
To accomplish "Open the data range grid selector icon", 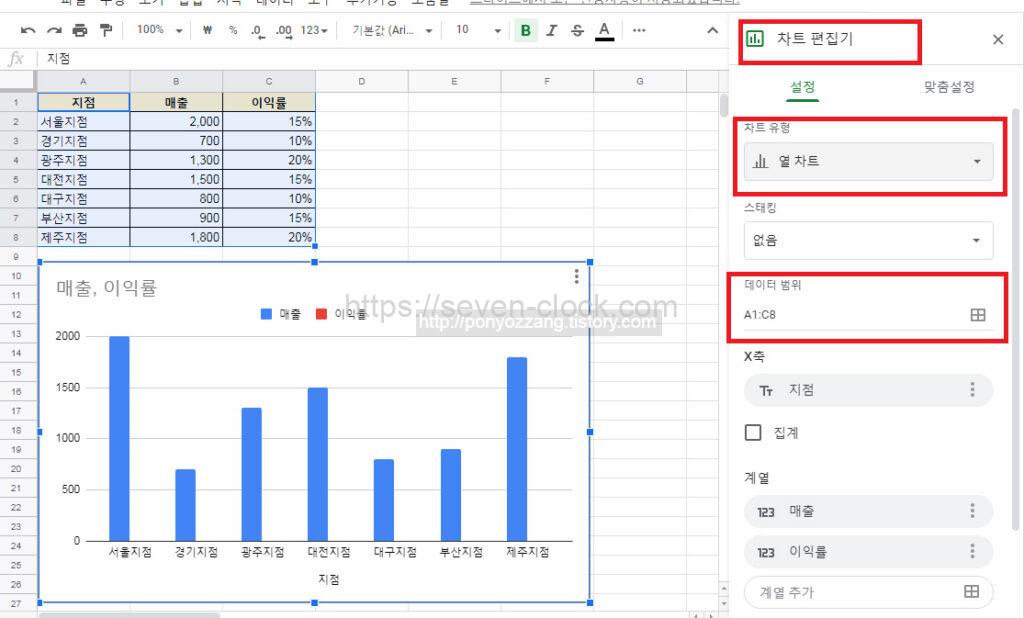I will tap(977, 315).
